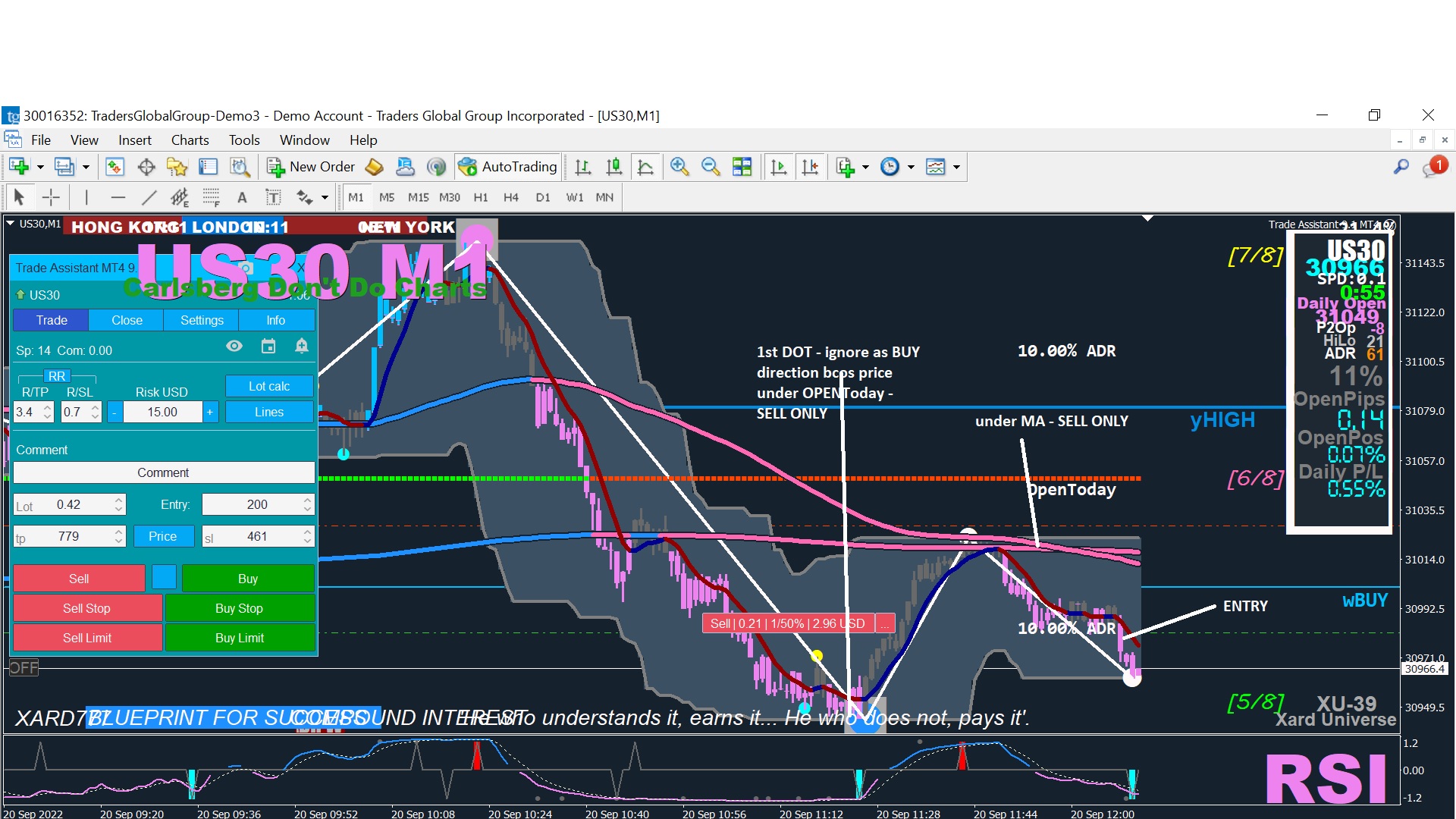Click the Lot calc button
Image resolution: width=1456 pixels, height=819 pixels.
coord(269,386)
